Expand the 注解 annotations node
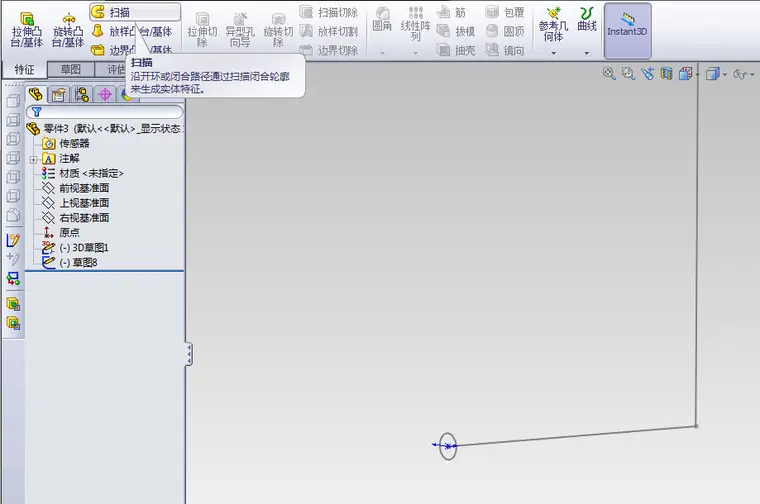This screenshot has height=504, width=760. [x=33, y=159]
